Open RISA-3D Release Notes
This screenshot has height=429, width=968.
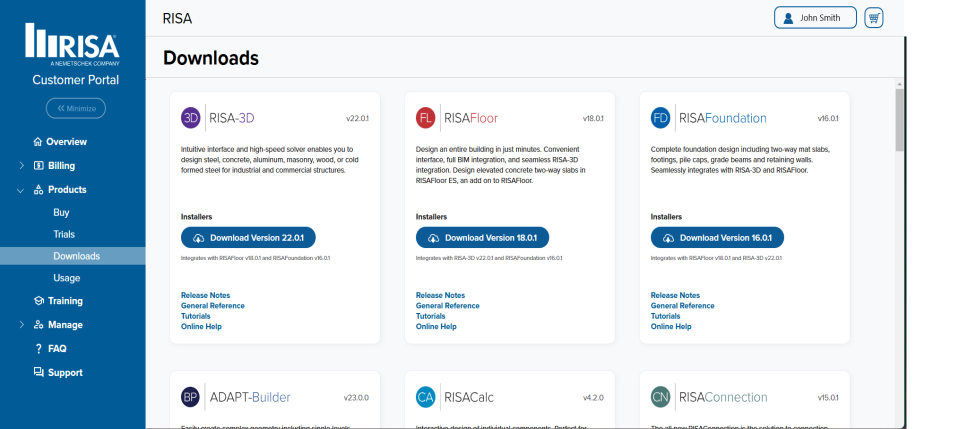point(206,295)
